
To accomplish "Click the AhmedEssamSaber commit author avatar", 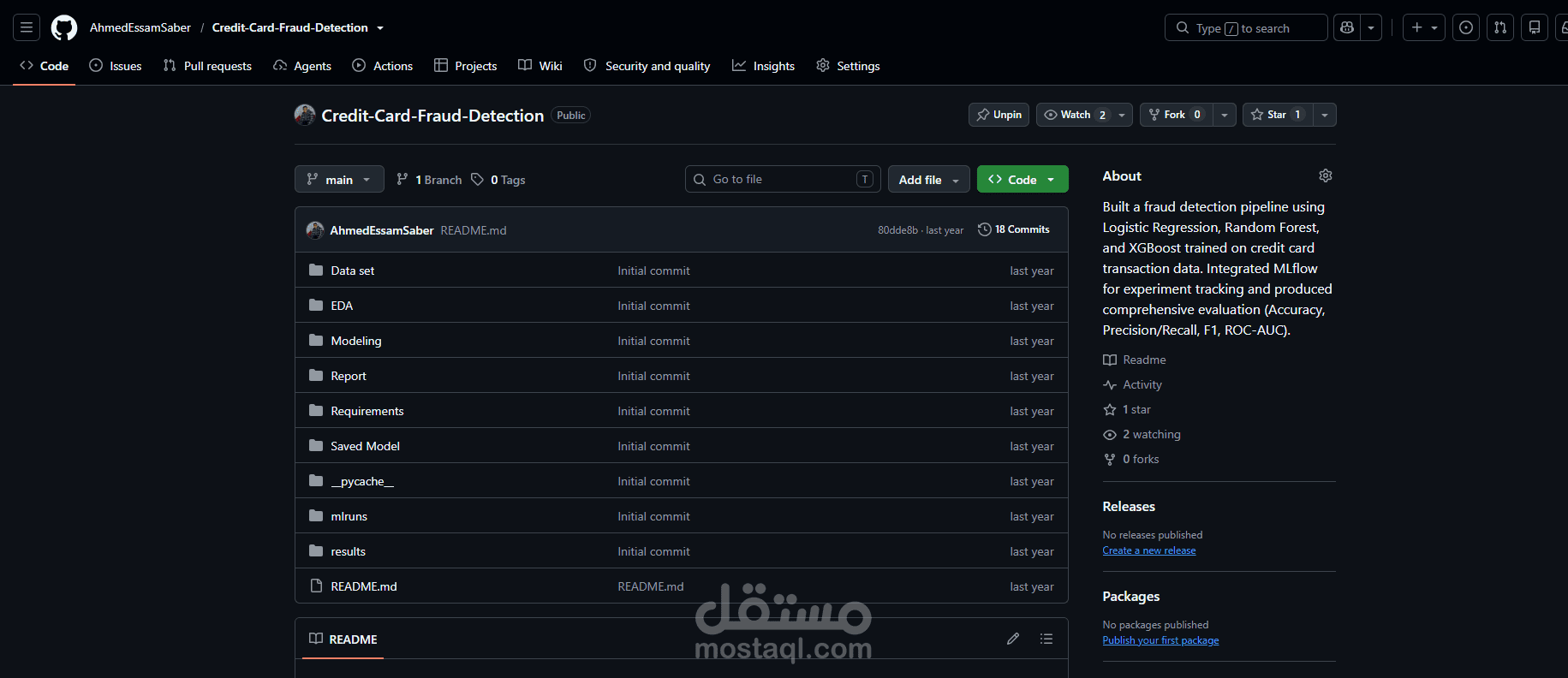I will click(315, 230).
